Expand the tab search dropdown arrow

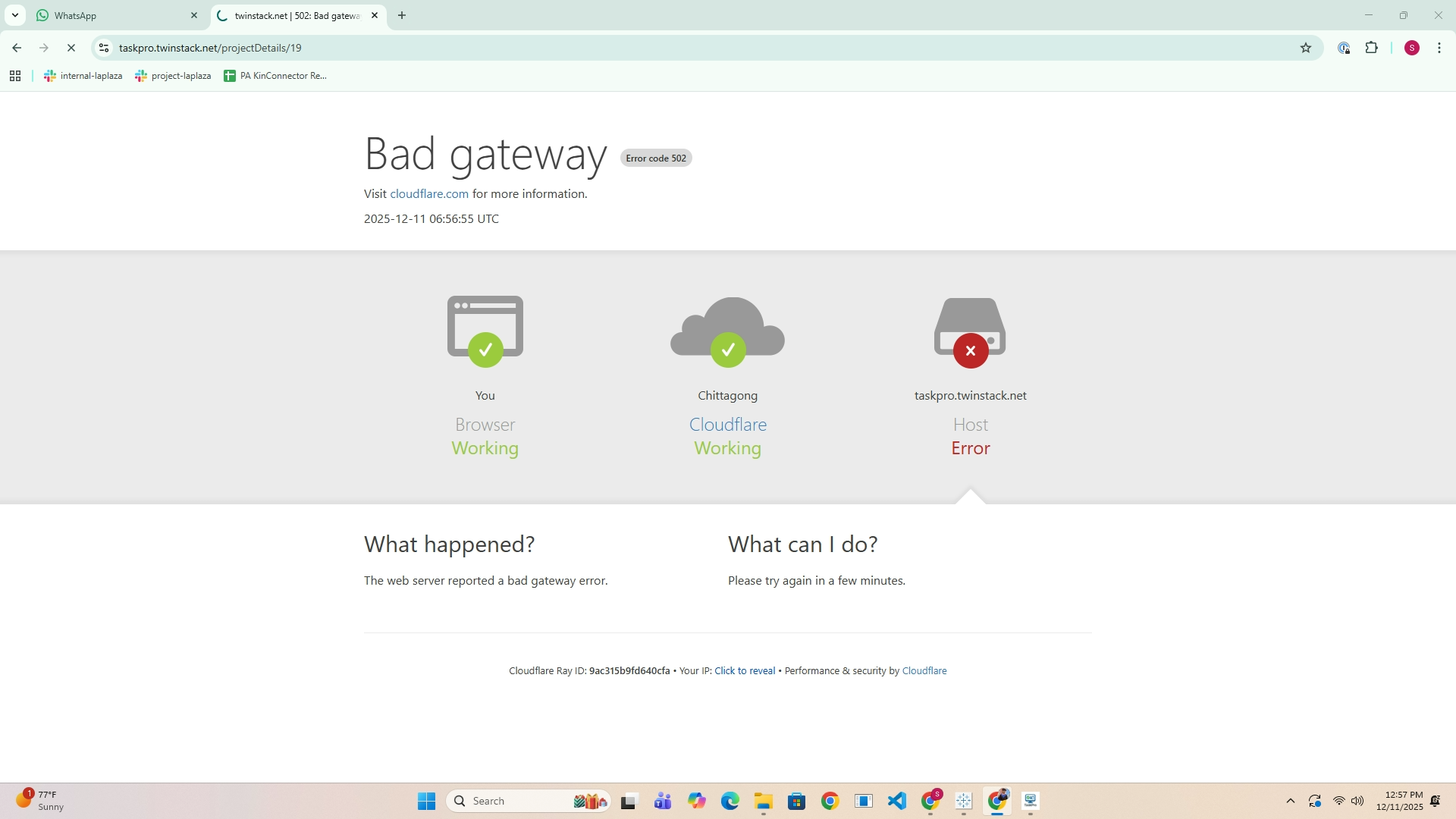14,15
